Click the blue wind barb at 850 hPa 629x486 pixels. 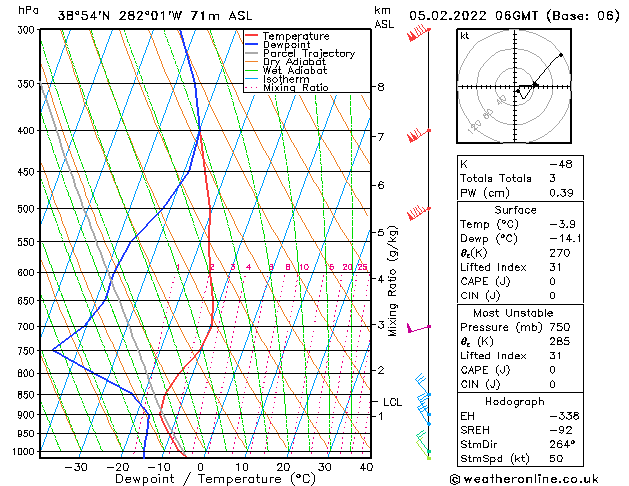[422, 385]
